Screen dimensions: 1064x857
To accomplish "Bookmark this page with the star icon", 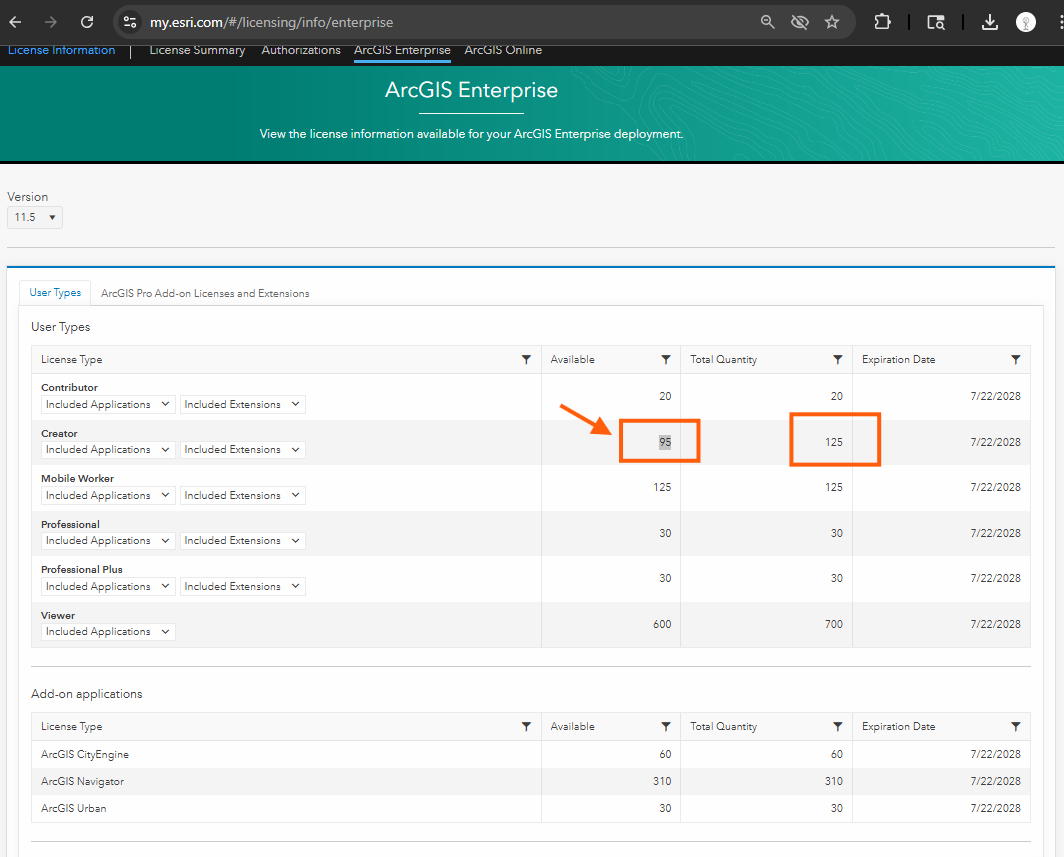I will click(832, 22).
